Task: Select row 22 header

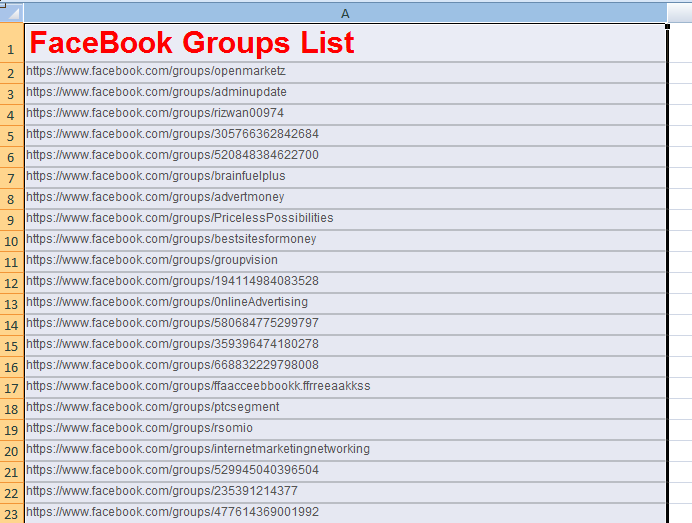Action: (12, 492)
